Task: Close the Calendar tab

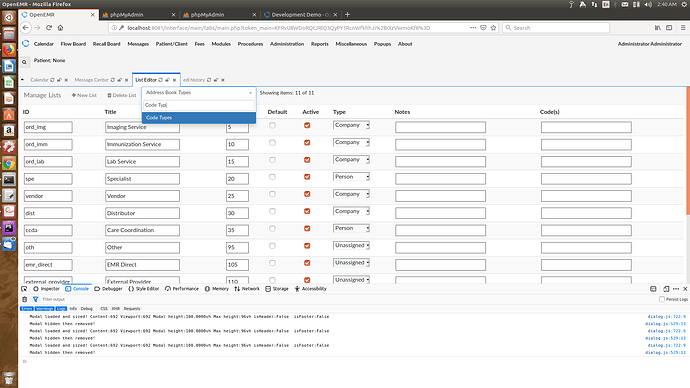Action: [66, 80]
